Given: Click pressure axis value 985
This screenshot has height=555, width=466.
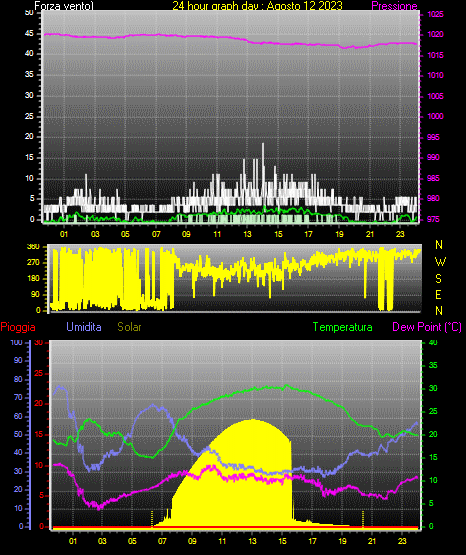Looking at the screenshot, I should coord(433,178).
